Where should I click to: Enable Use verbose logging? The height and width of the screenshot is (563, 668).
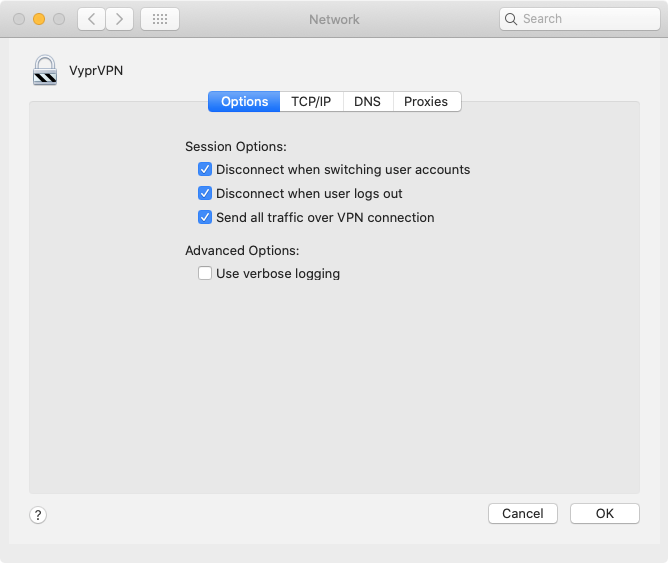point(205,274)
